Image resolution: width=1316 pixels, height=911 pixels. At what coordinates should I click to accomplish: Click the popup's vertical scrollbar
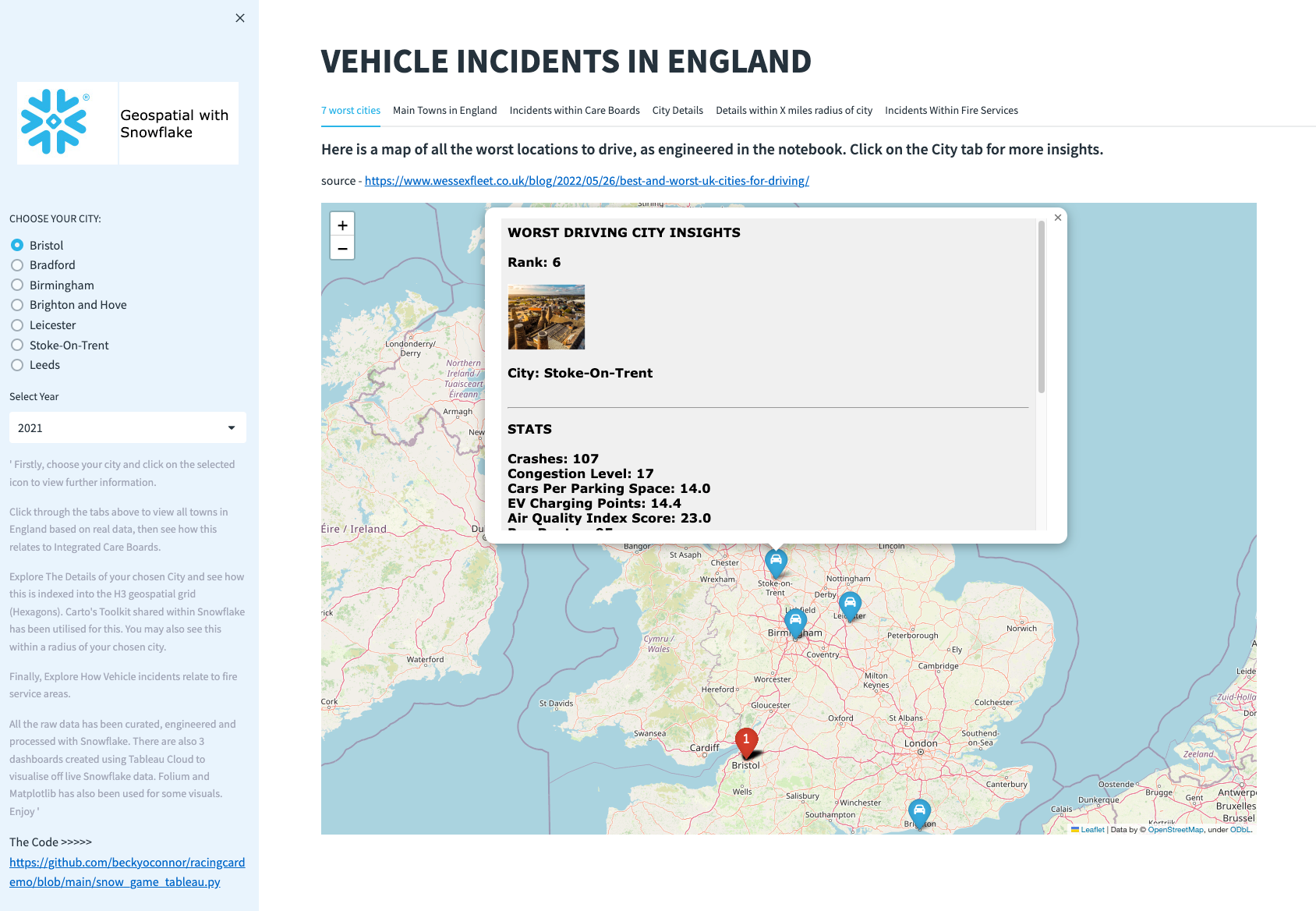[1041, 307]
